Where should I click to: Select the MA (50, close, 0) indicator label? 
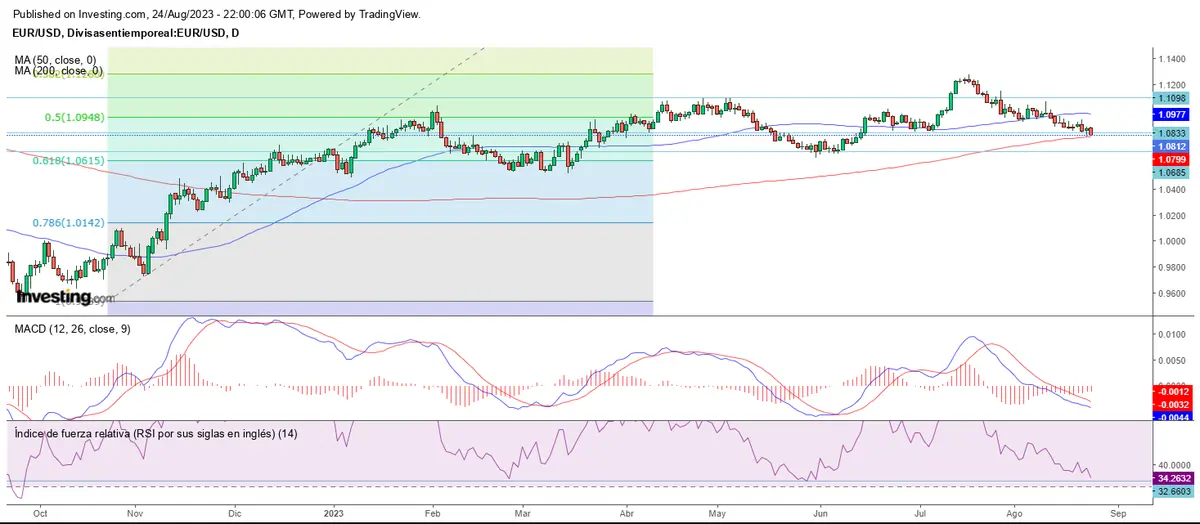point(58,60)
